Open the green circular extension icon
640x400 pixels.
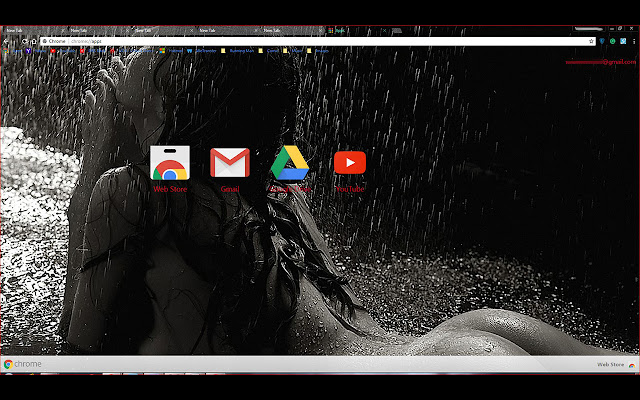(x=612, y=41)
